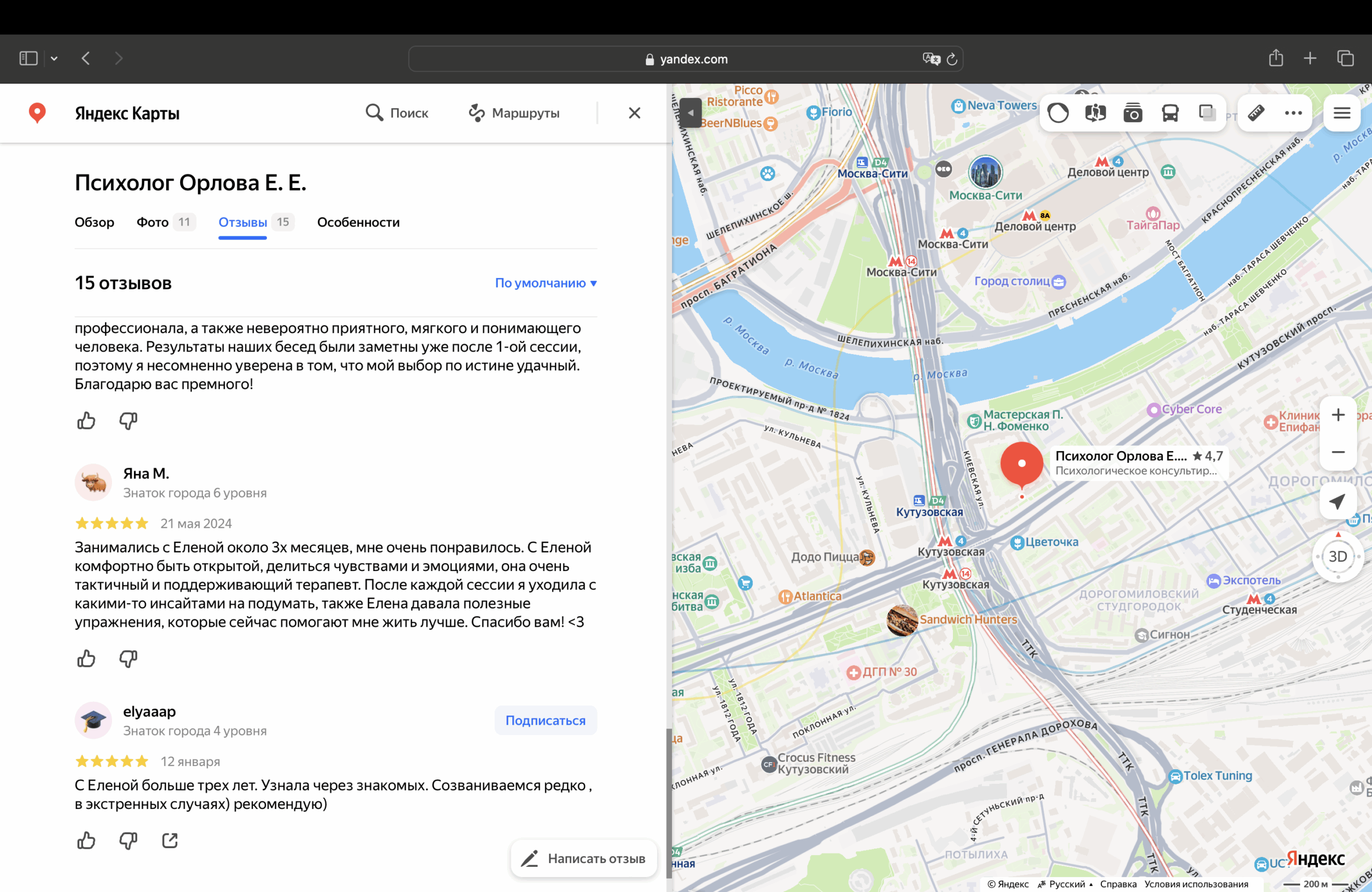Click the my location arrow button
This screenshot has width=1372, height=892.
(x=1337, y=501)
